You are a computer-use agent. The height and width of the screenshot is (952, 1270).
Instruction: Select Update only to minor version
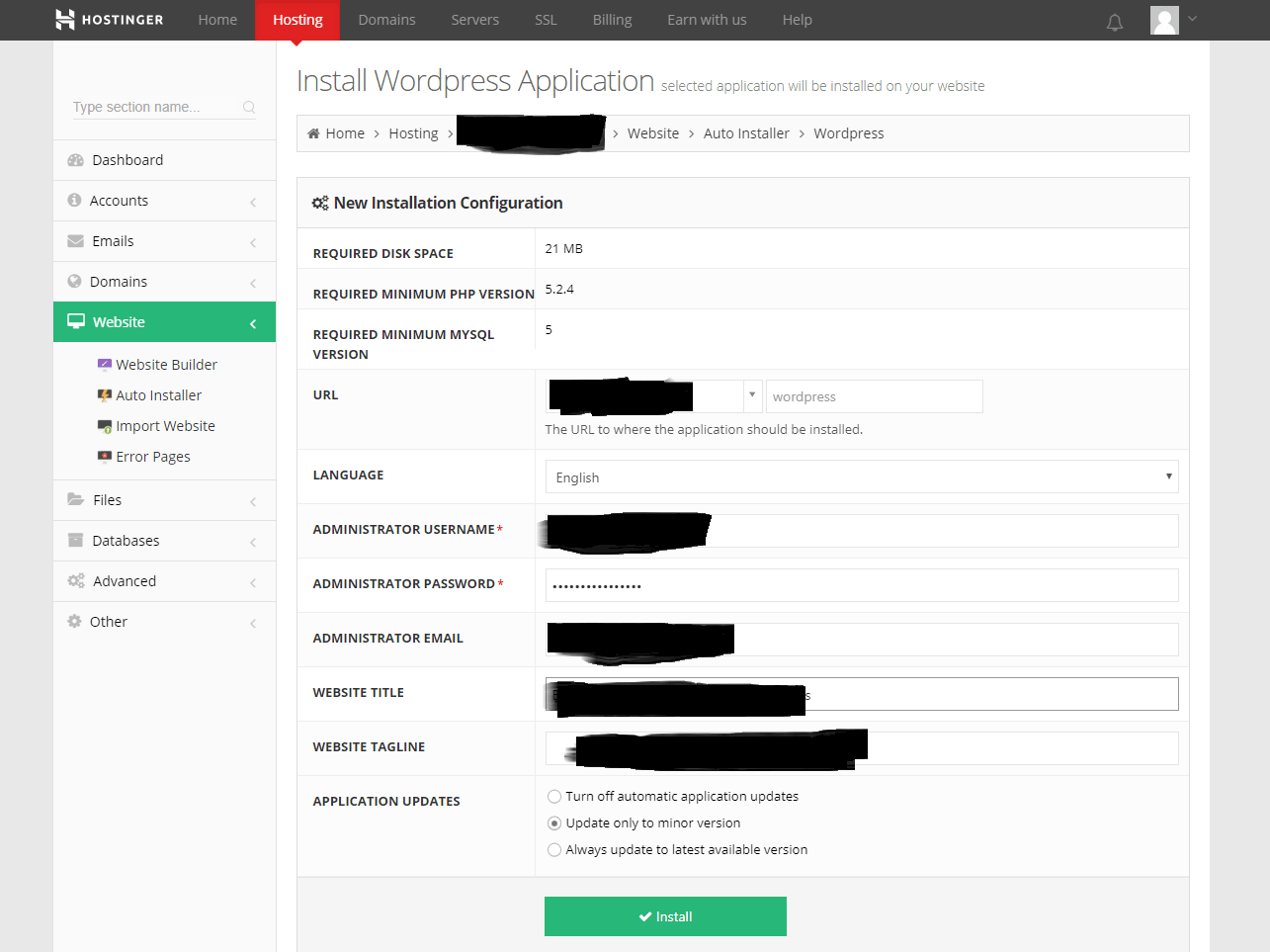click(554, 822)
